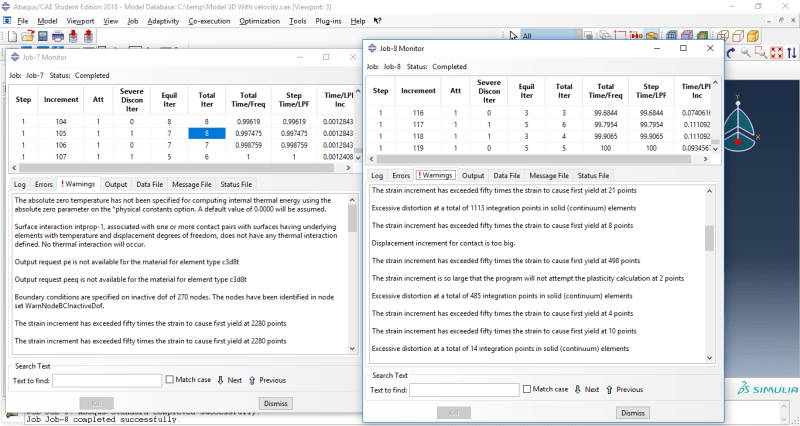Open the Model menu
This screenshot has height=426, width=800.
pos(47,21)
